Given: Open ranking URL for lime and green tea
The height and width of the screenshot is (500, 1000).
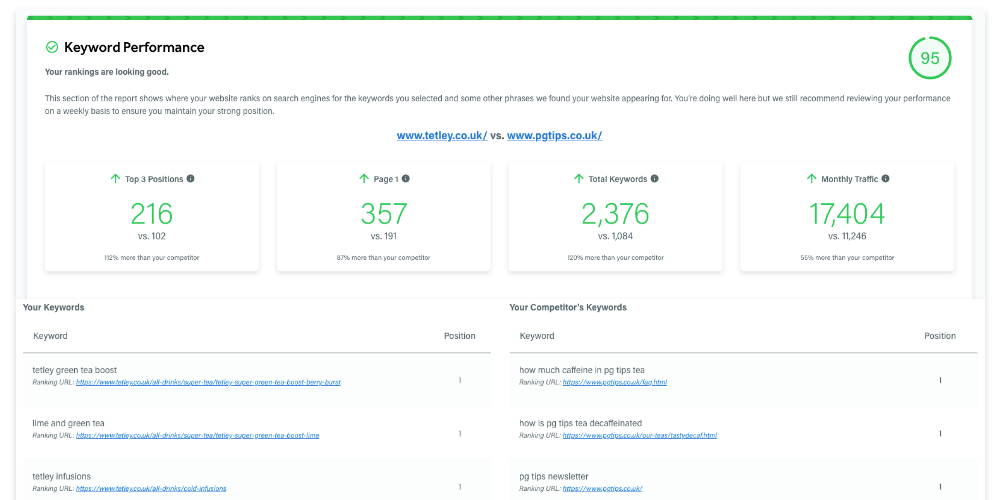Looking at the screenshot, I should (x=197, y=436).
